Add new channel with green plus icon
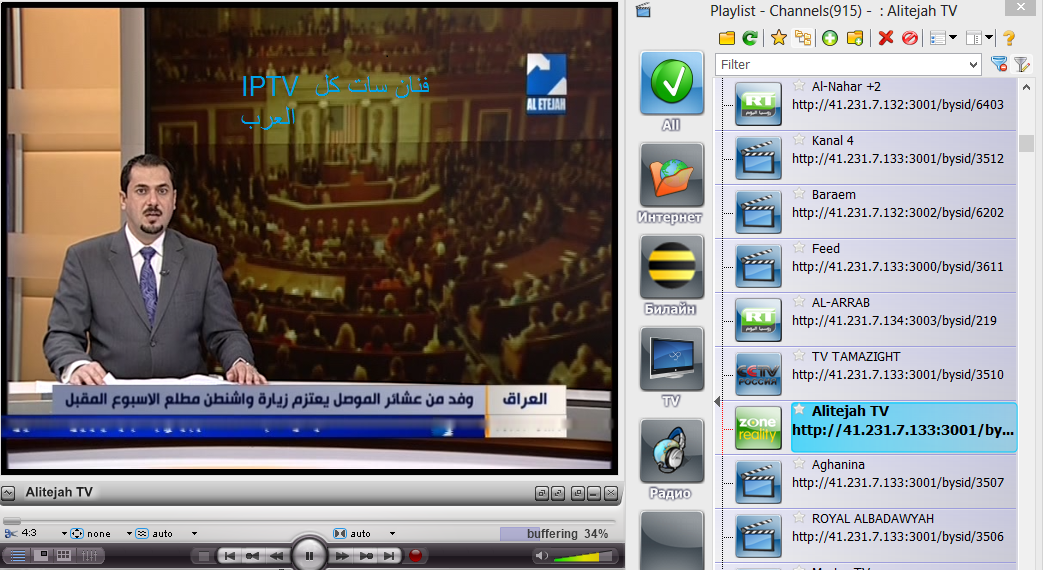Screen dimensions: 1043x570 point(829,39)
